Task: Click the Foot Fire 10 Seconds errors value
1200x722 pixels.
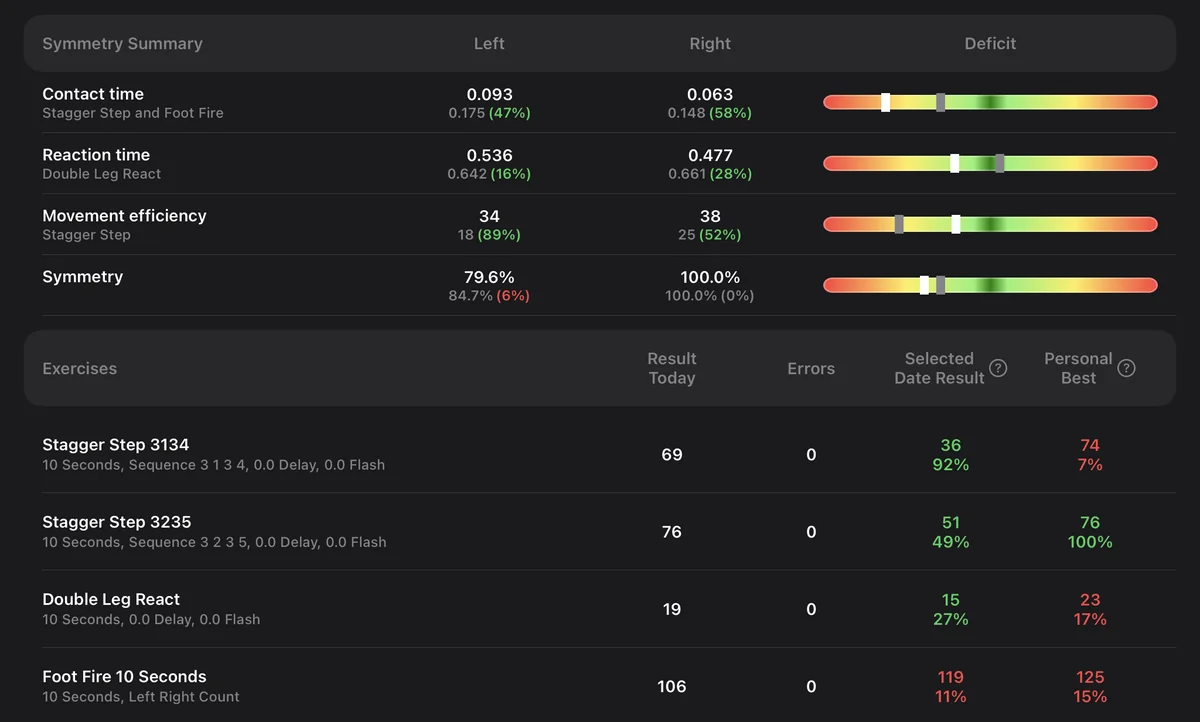Action: click(811, 686)
